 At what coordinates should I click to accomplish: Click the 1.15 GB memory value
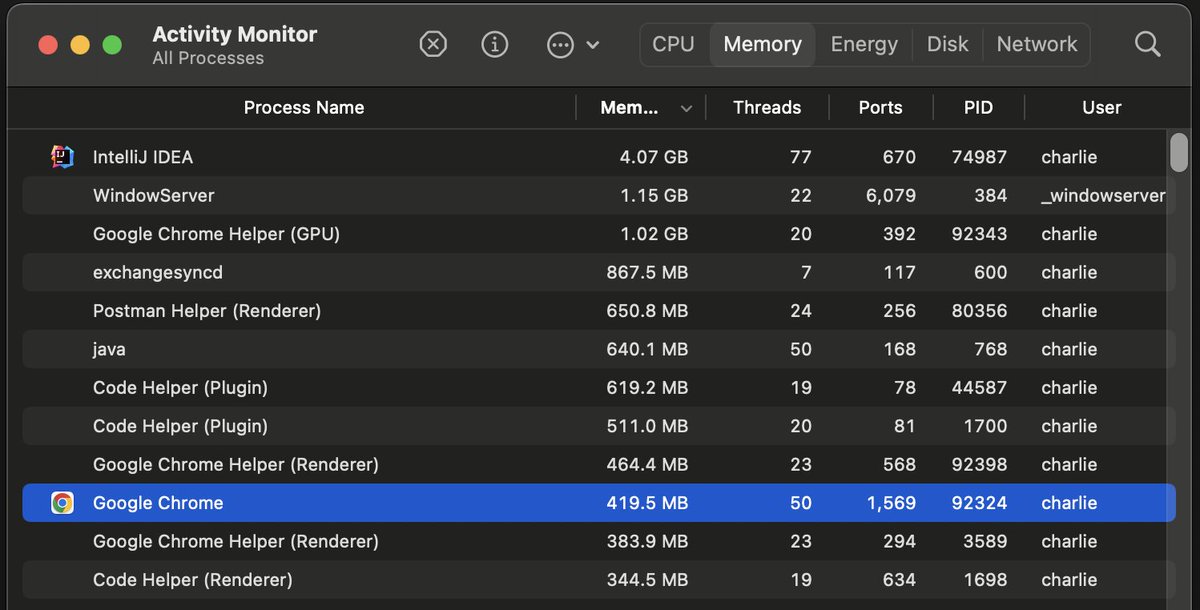[x=654, y=195]
